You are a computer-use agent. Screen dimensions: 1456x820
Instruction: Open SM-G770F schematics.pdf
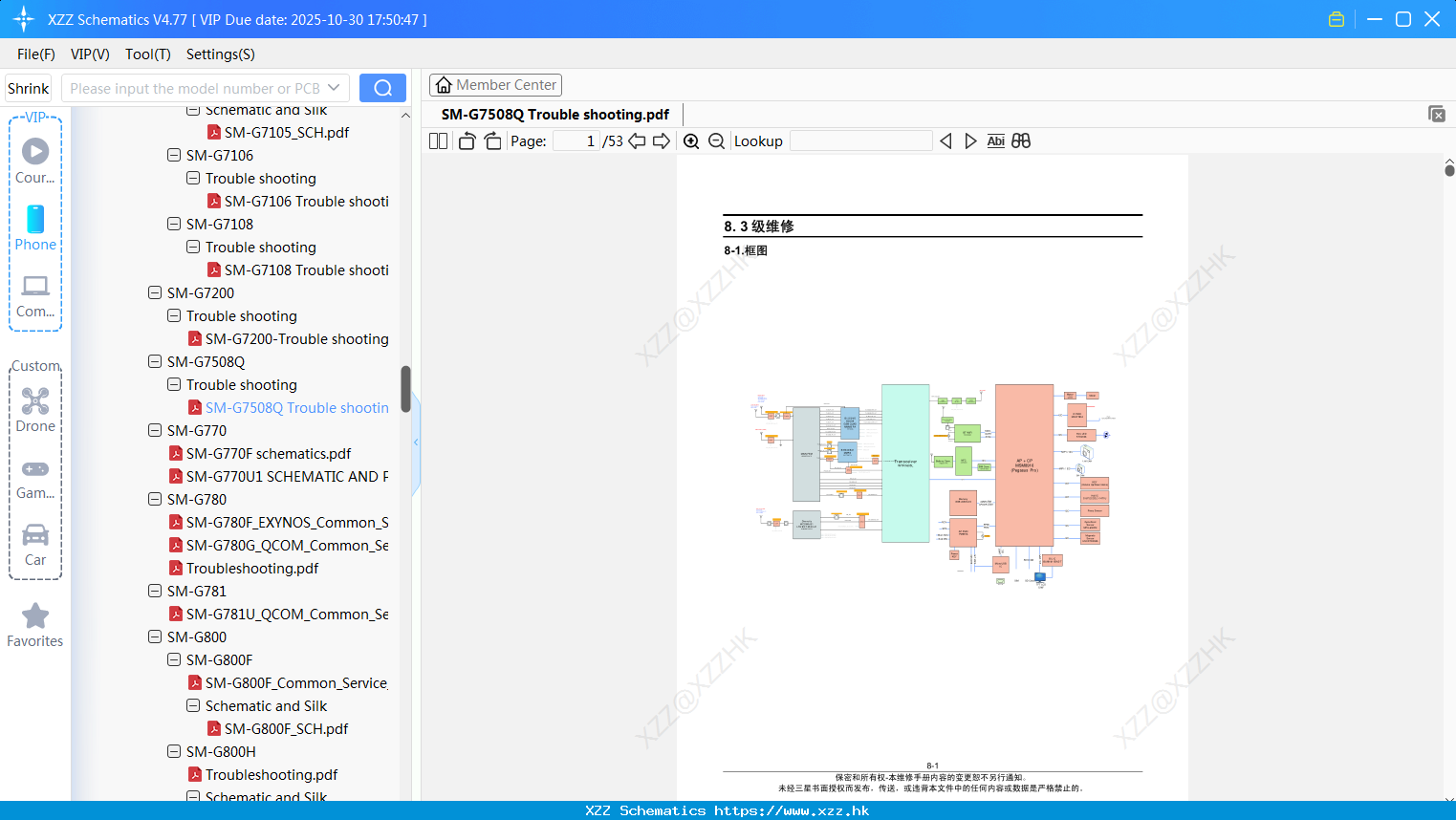click(x=260, y=453)
